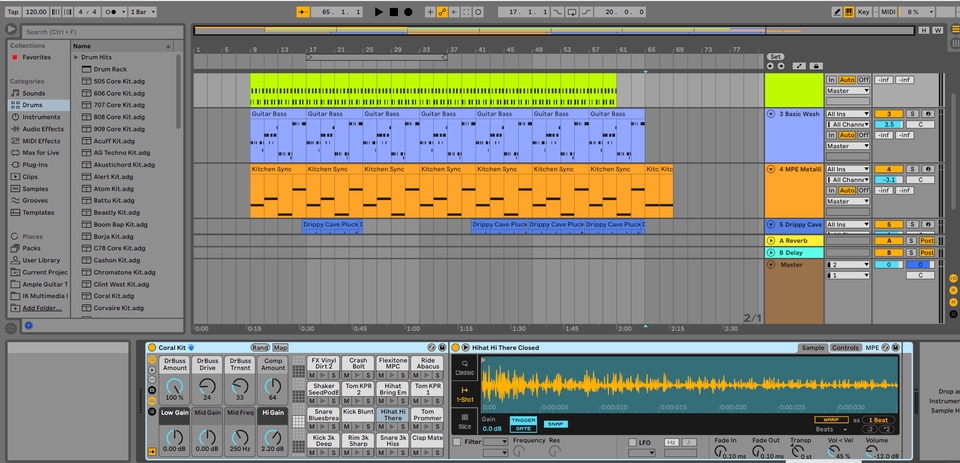Toggle Hihat Hi There Closed device activator
Viewport: 960px width, 463px height.
(456, 347)
